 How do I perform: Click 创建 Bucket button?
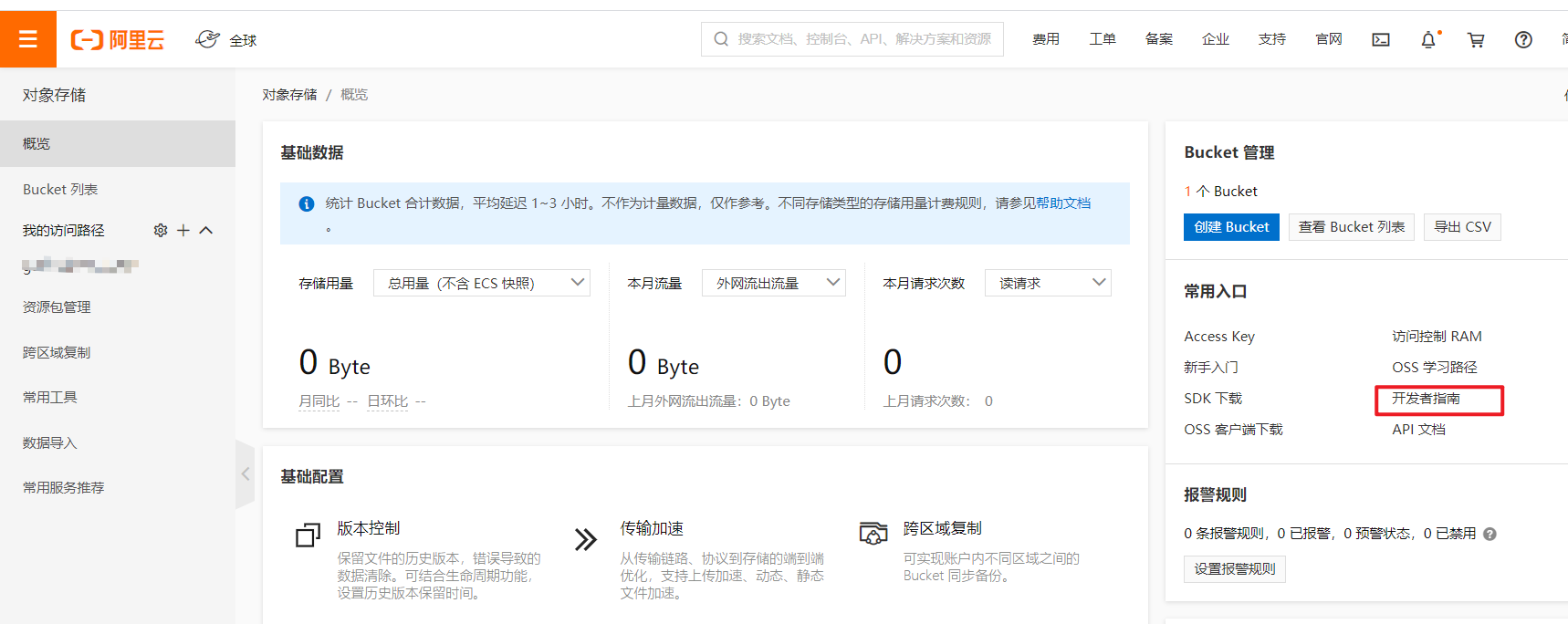(x=1231, y=227)
